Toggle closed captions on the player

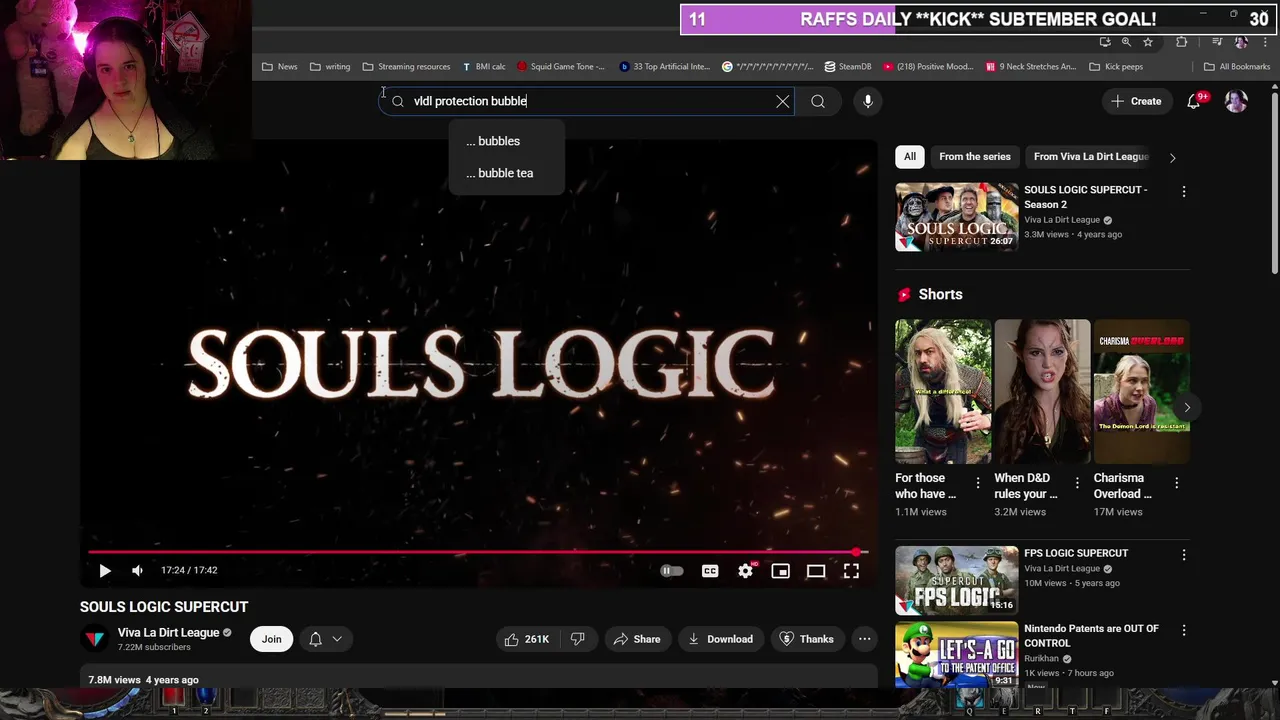click(x=710, y=571)
